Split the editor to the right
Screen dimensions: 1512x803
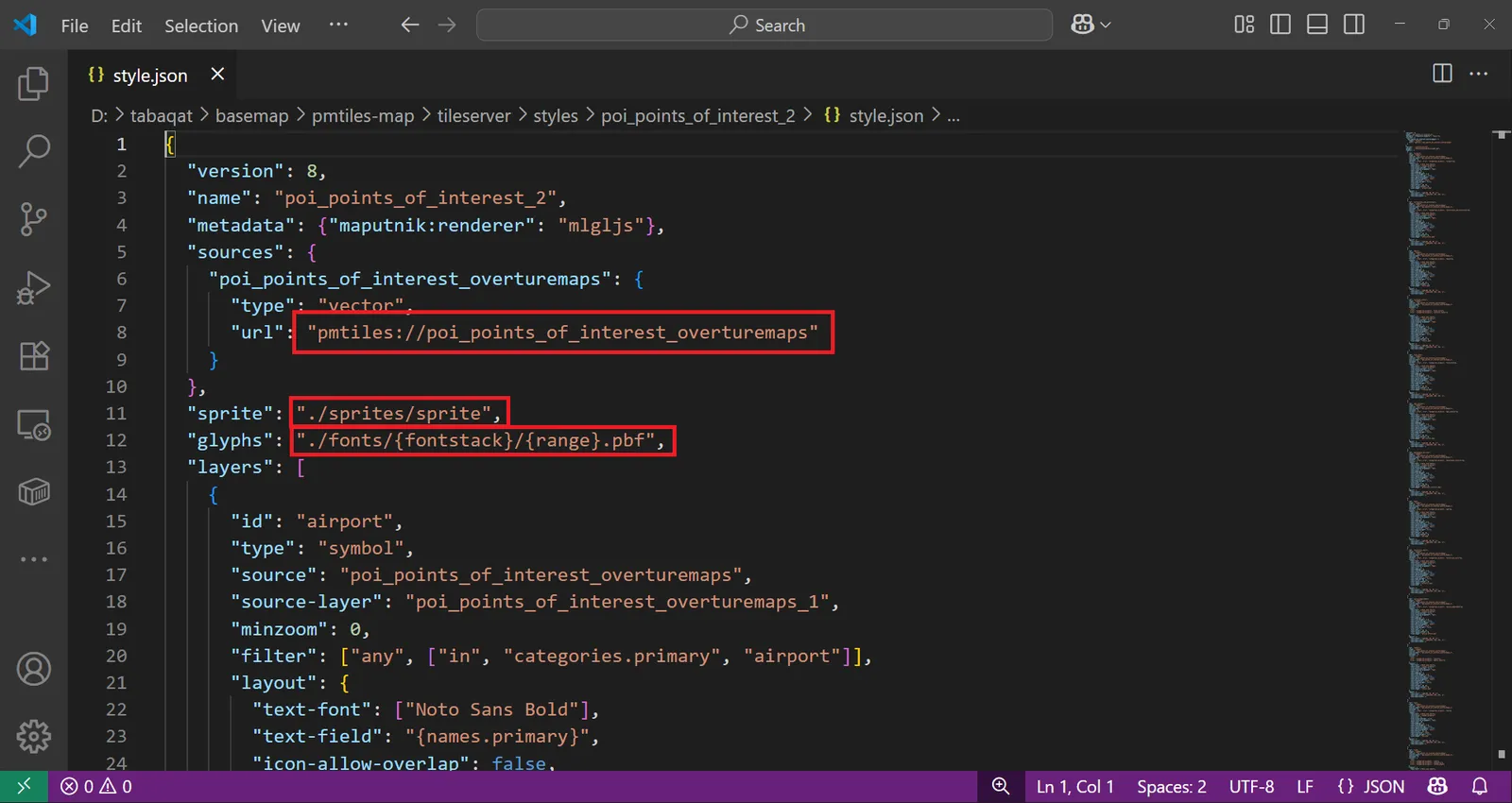point(1442,74)
